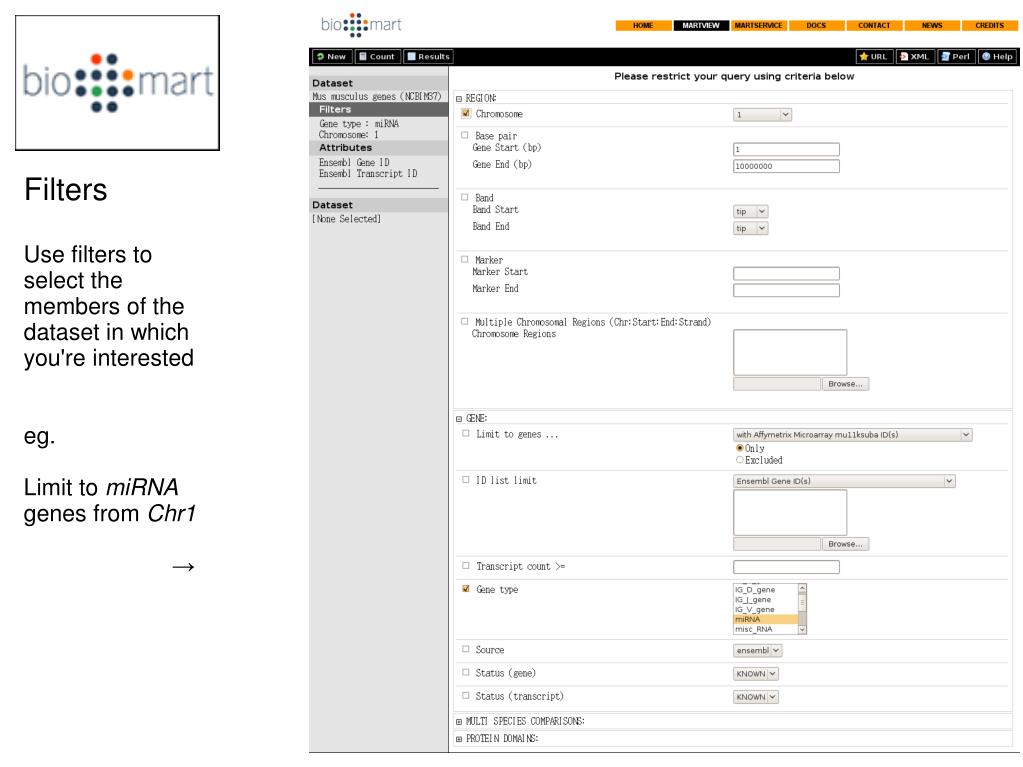Open the Source ensembl dropdown
Viewport: 1023px width, 767px height.
click(x=757, y=651)
